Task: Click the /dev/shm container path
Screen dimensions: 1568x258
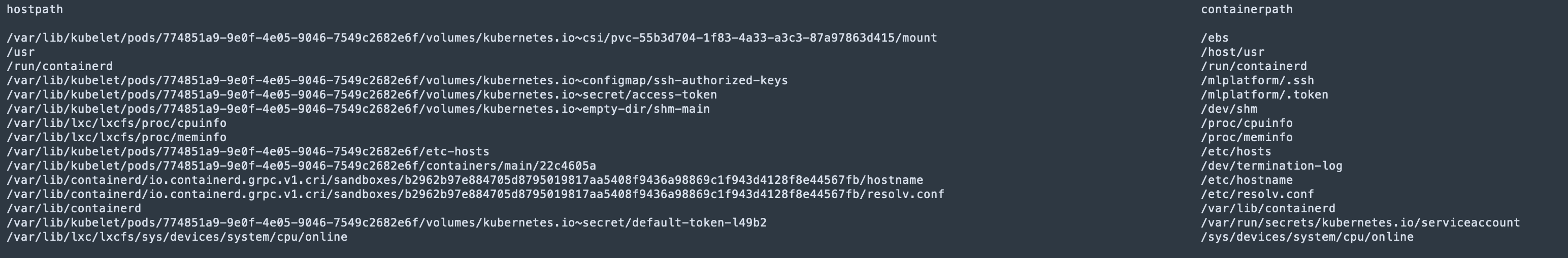Action: [1229, 109]
